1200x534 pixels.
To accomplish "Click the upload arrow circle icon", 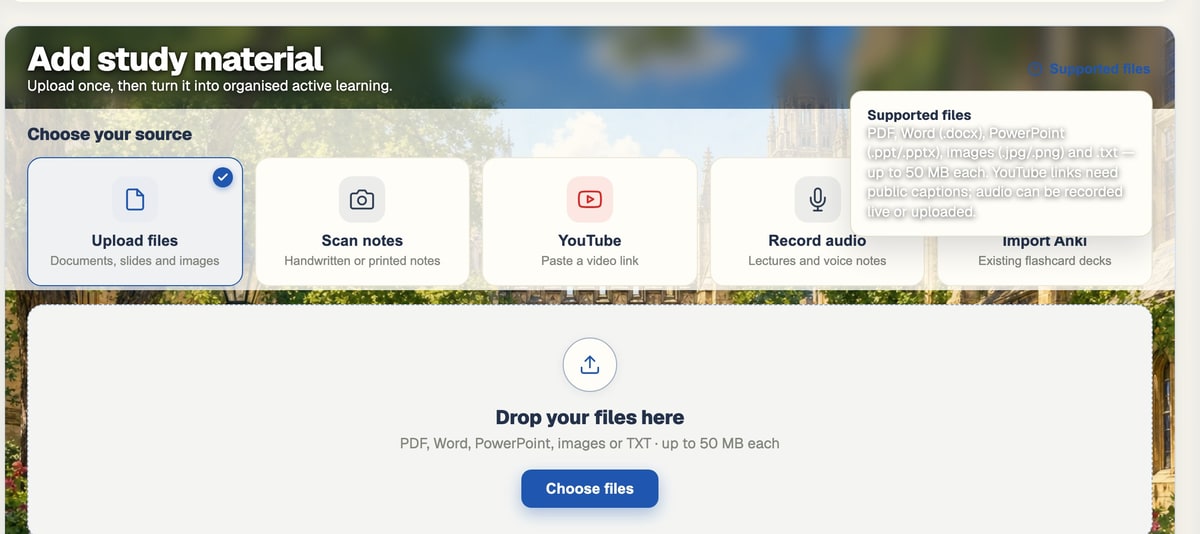I will click(590, 365).
